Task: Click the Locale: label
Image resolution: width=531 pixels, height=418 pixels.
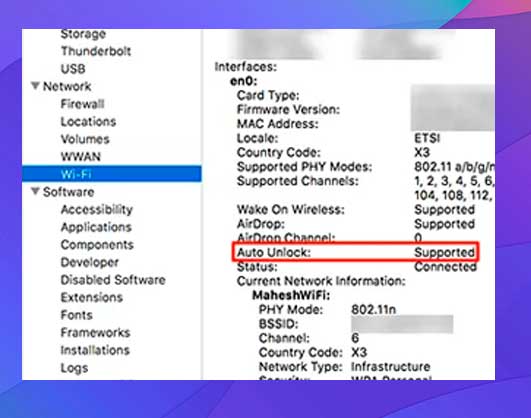Action: tap(257, 138)
